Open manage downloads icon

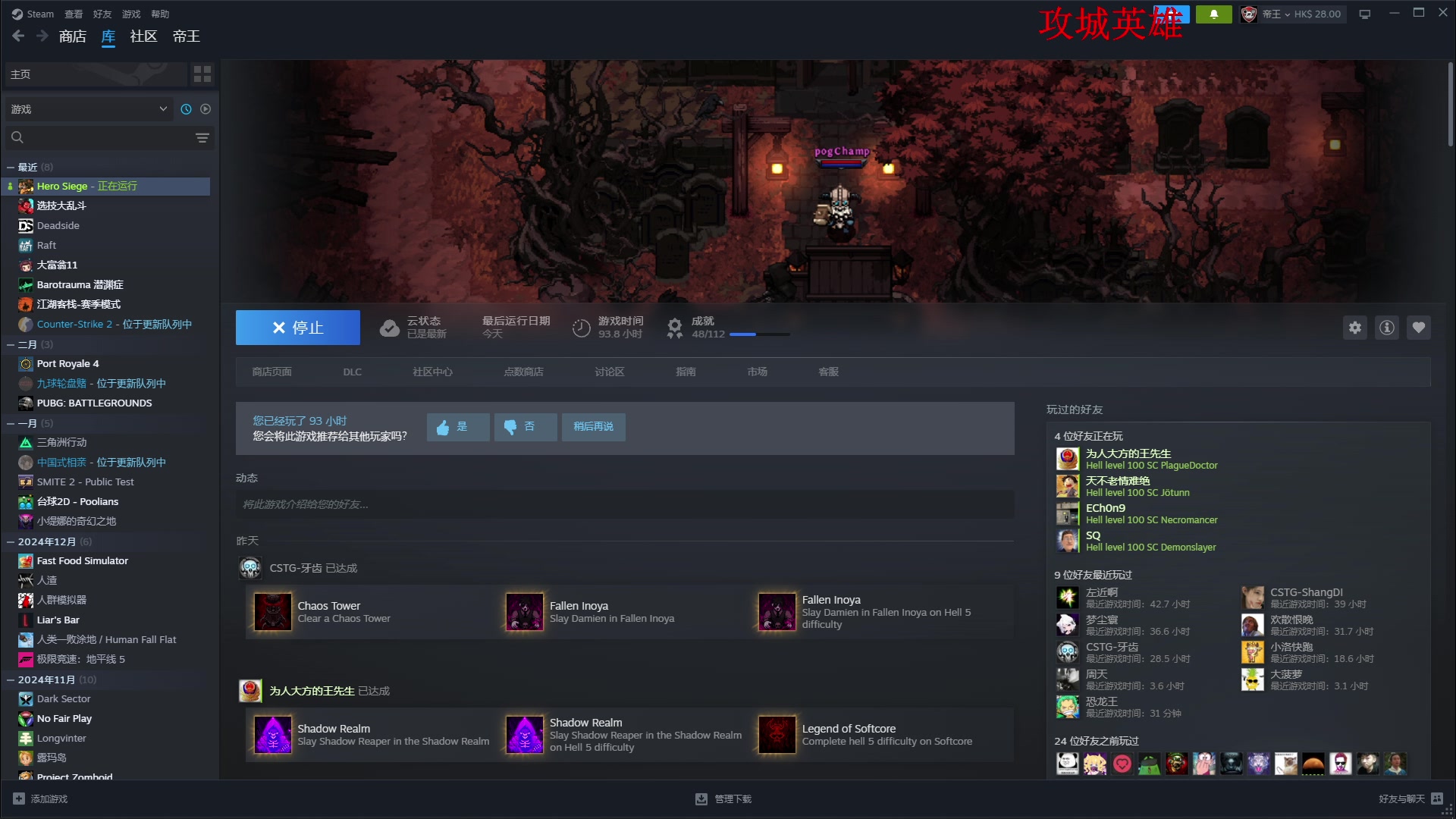[701, 799]
